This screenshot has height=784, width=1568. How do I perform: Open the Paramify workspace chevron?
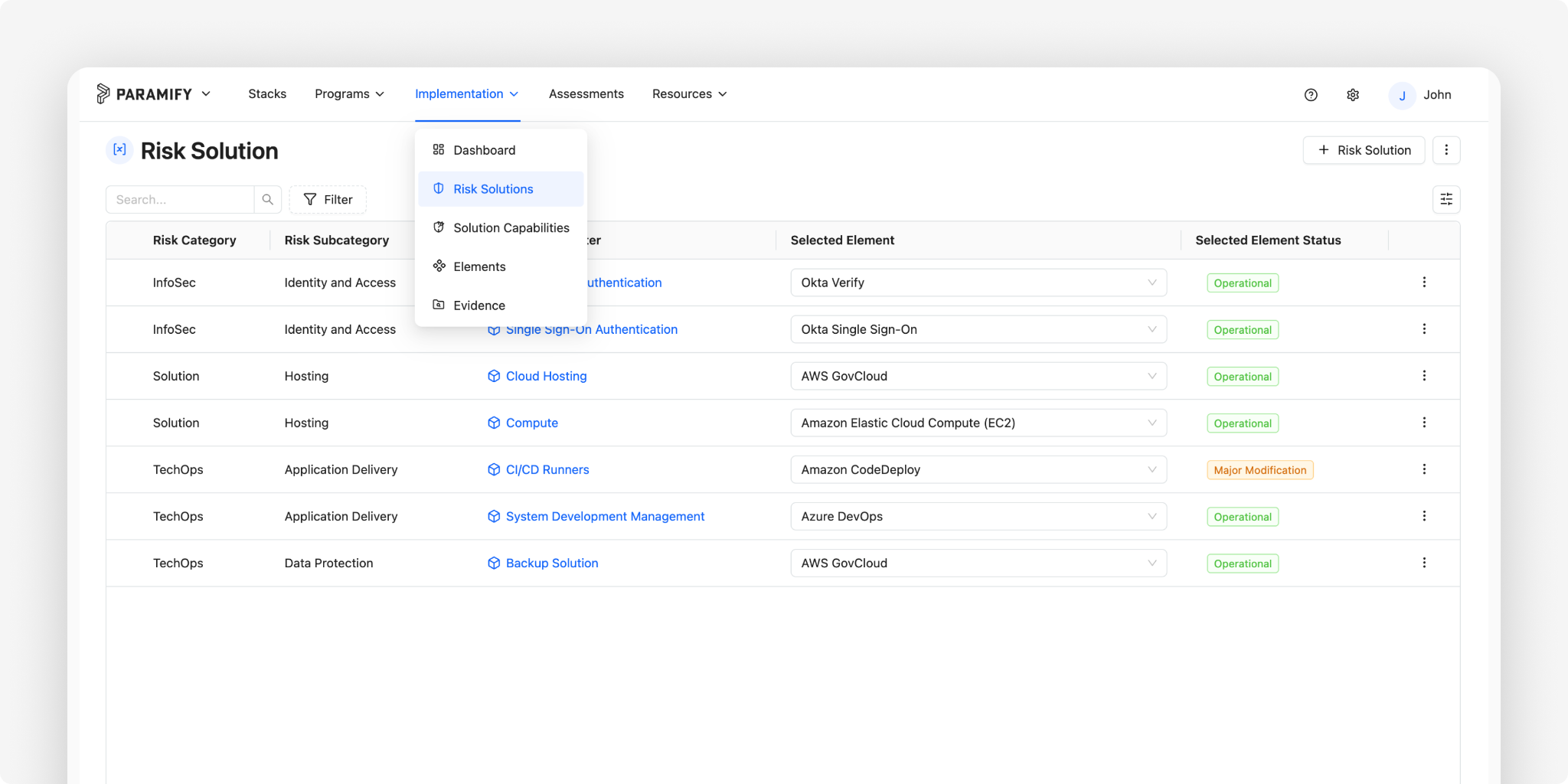[206, 93]
